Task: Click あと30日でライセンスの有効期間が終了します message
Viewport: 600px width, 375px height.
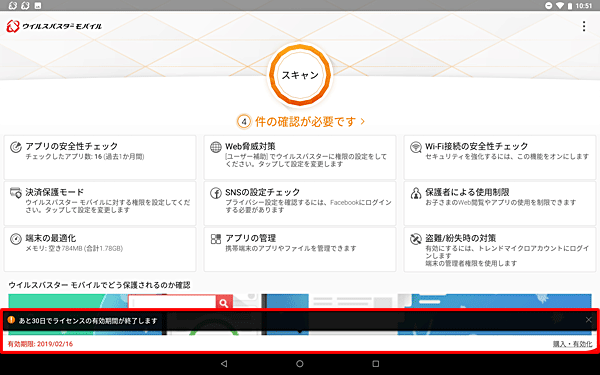Action: tap(88, 321)
